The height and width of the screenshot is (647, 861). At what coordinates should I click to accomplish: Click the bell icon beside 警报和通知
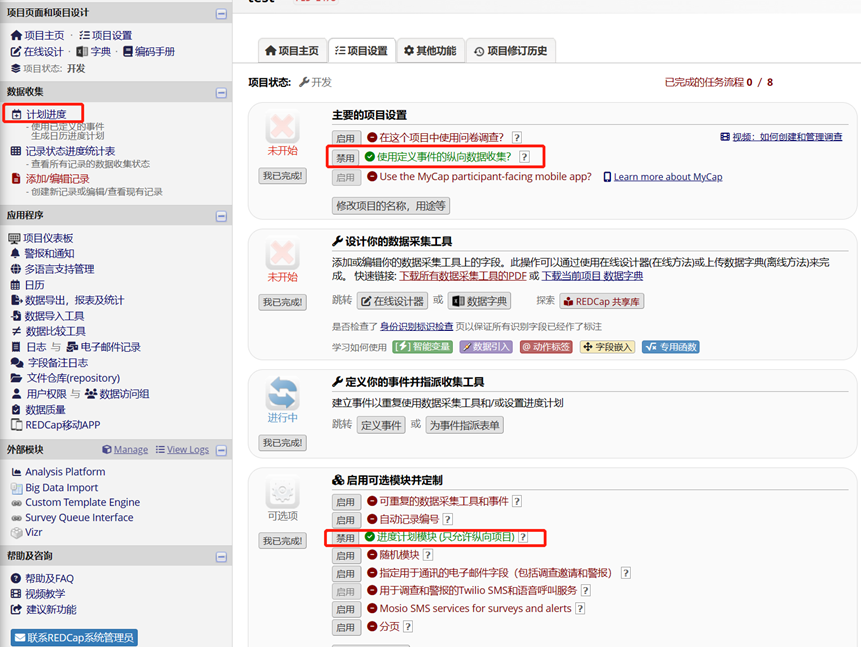pos(15,254)
